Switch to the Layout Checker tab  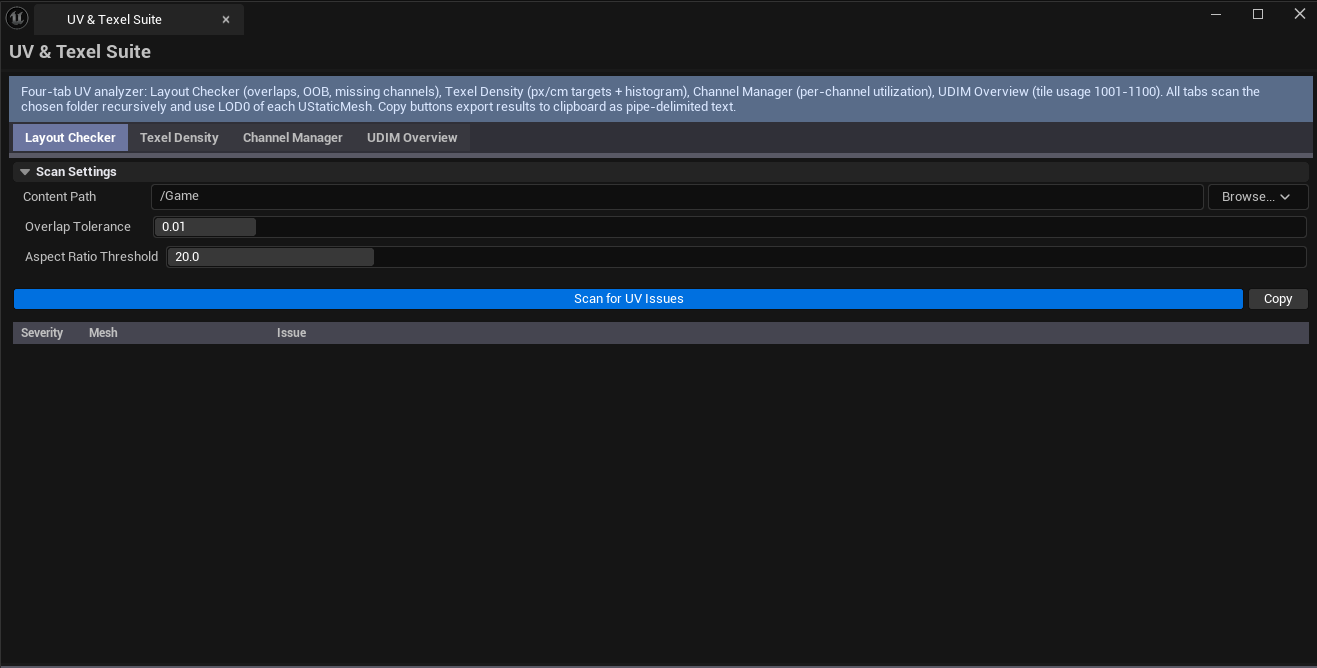pyautogui.click(x=70, y=138)
